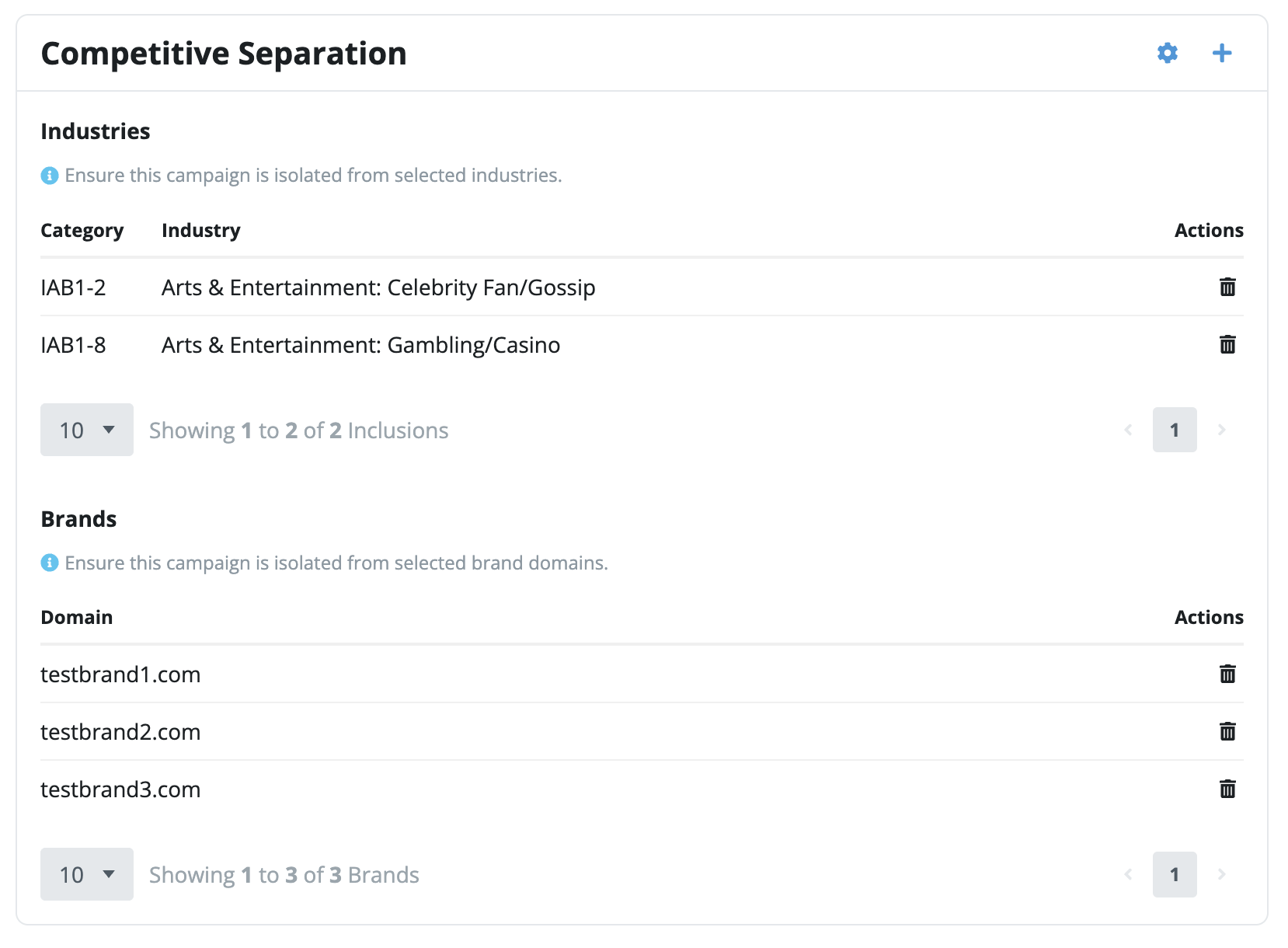Viewport: 1288px width, 948px height.
Task: Remove testbrand3.com using trash icon
Action: point(1227,789)
